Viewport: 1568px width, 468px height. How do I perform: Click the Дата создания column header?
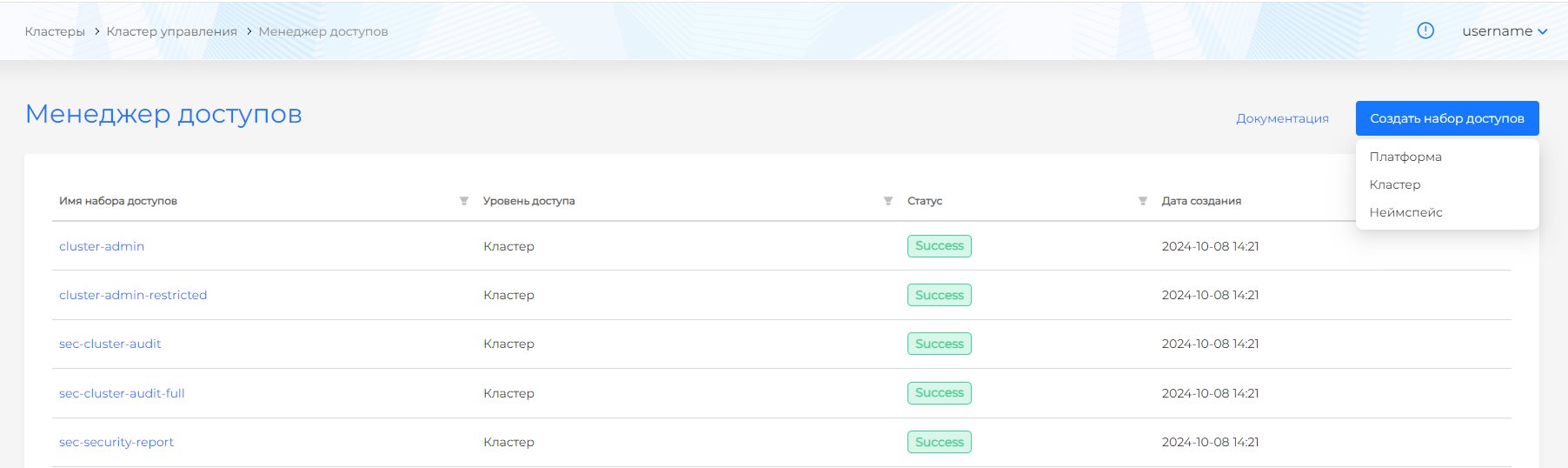pyautogui.click(x=1201, y=201)
